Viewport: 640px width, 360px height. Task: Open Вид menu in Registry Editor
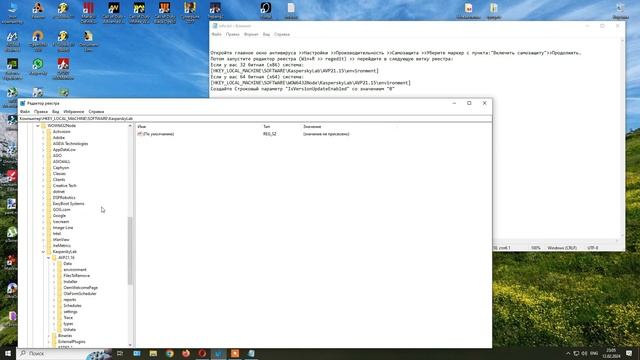click(x=56, y=111)
